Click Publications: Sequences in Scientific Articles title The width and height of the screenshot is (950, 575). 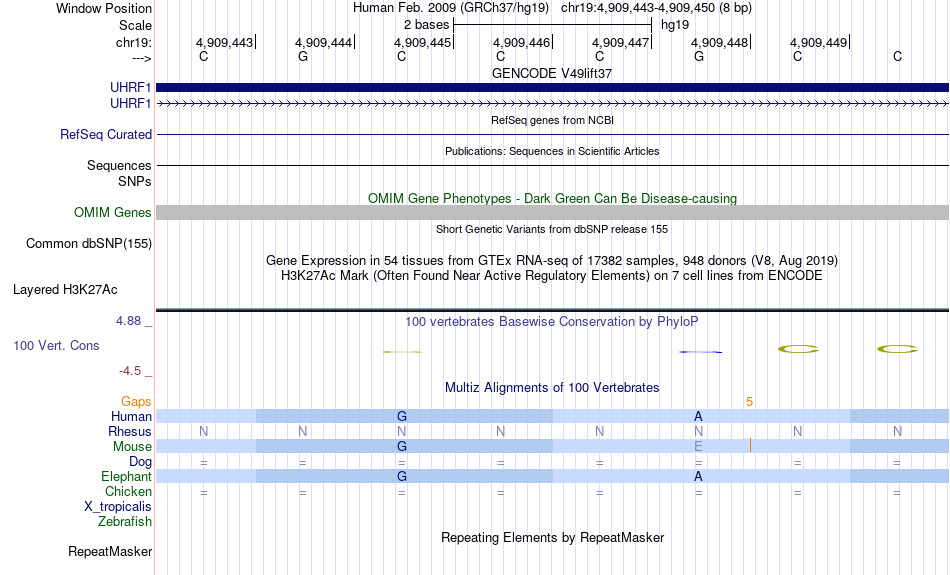tap(552, 151)
